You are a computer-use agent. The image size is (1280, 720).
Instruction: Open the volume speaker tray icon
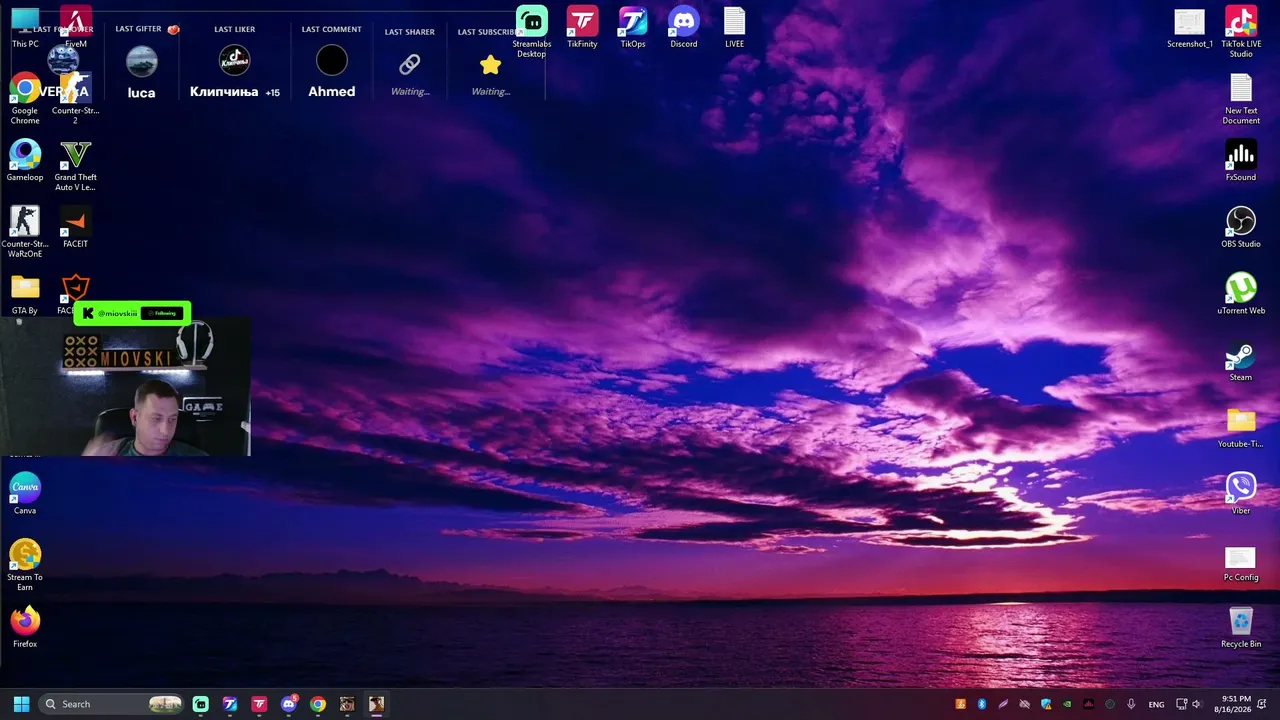click(1196, 704)
